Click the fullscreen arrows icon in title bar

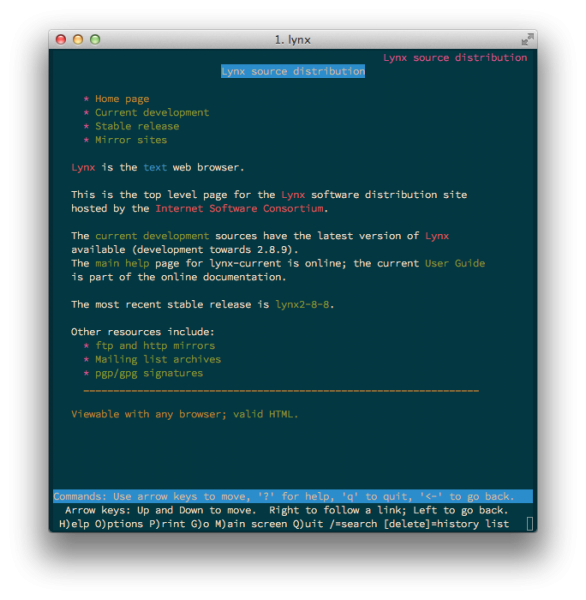point(527,39)
